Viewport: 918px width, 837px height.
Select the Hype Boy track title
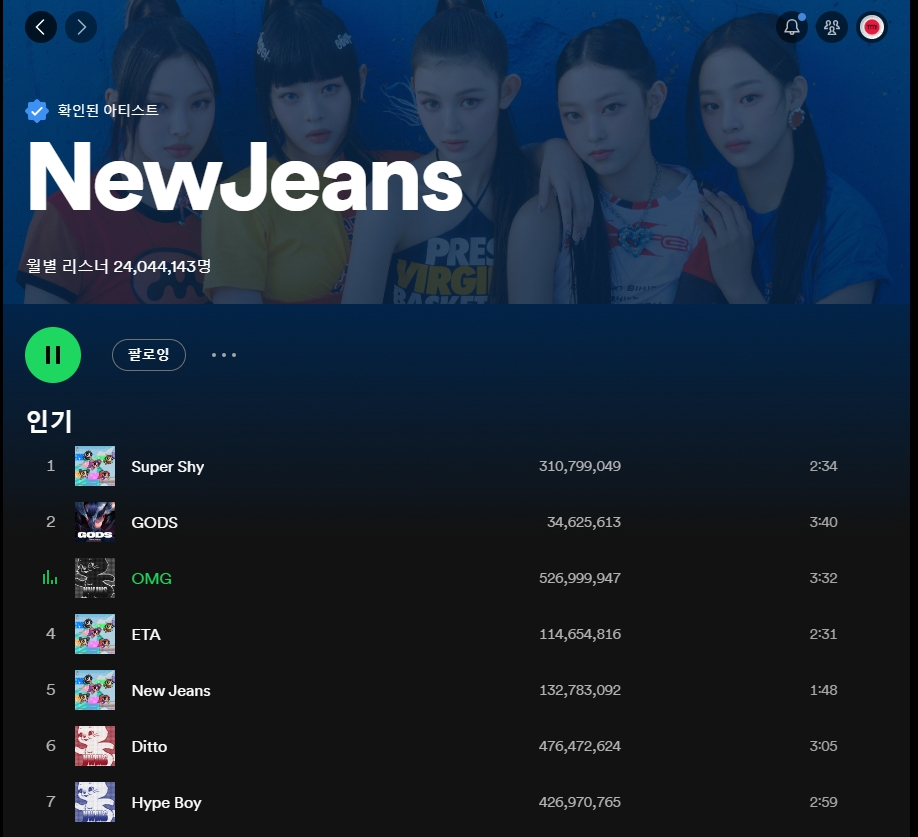[x=166, y=802]
